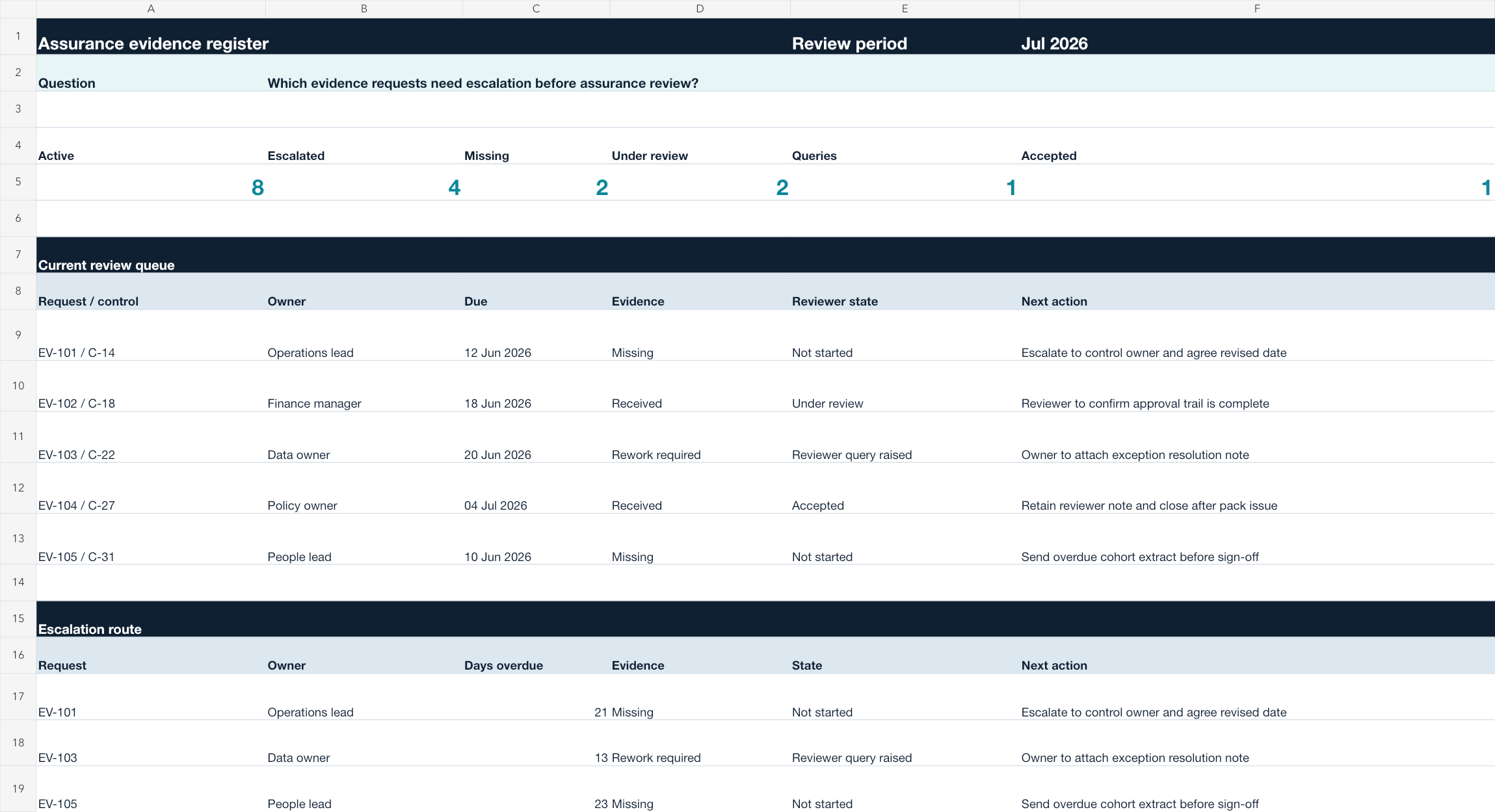This screenshot has height=812, width=1495.
Task: Click the 'Review period' cell
Action: [x=905, y=36]
